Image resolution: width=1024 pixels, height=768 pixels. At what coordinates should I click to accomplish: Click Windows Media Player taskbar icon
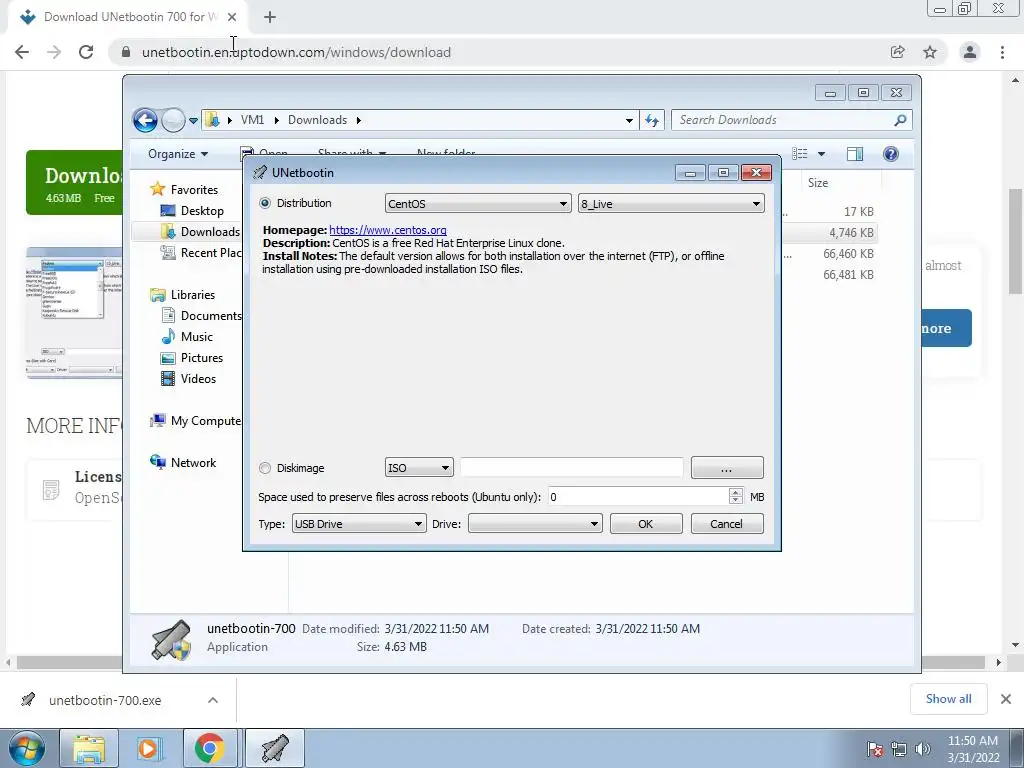pos(149,748)
